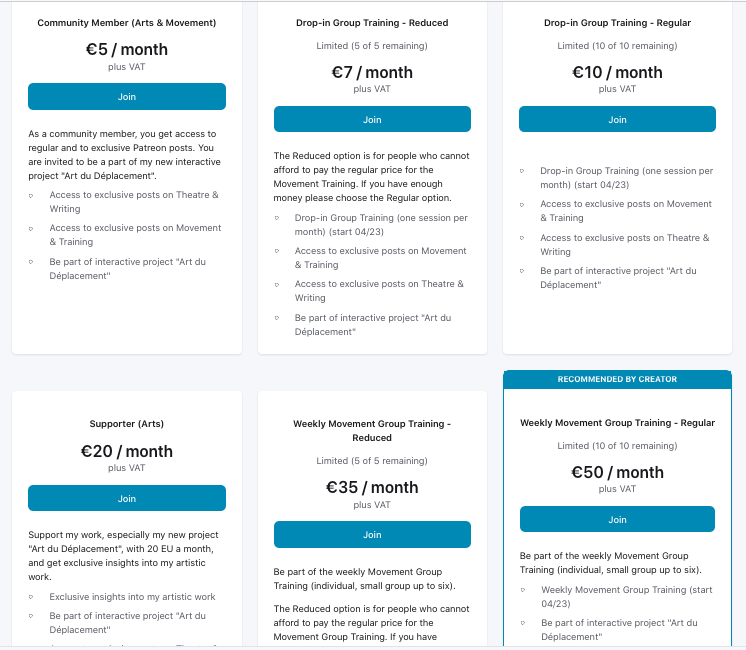Join Drop-in Group Training Regular tier
Screen dimensions: 746x650
617,120
